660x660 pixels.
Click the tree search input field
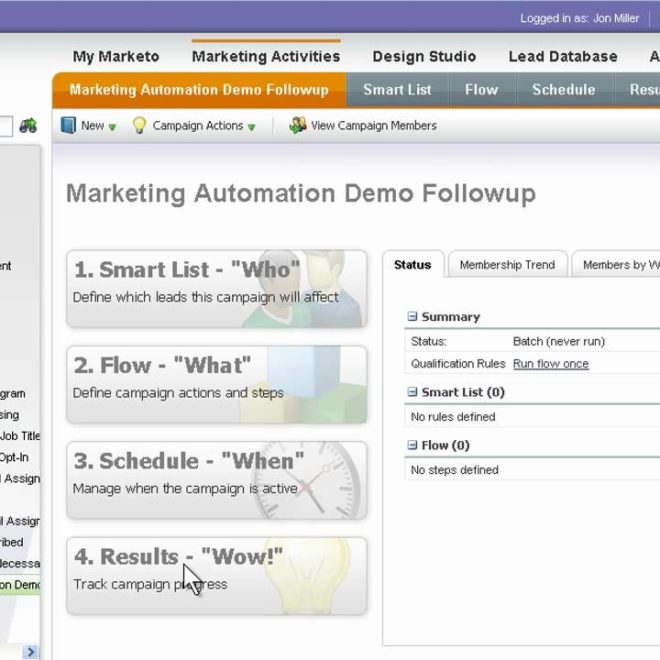tap(6, 126)
